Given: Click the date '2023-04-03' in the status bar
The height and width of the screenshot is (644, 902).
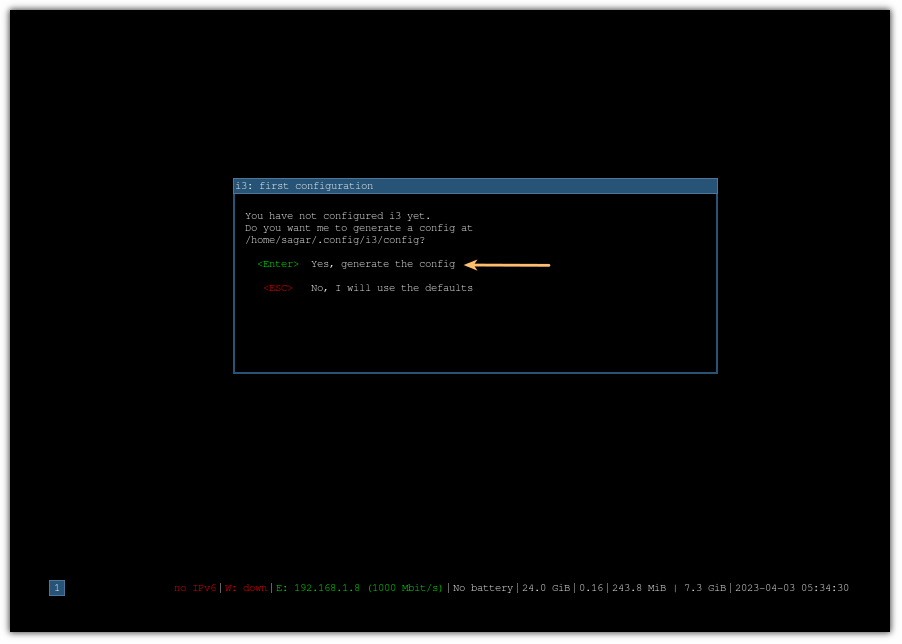Looking at the screenshot, I should click(x=765, y=588).
